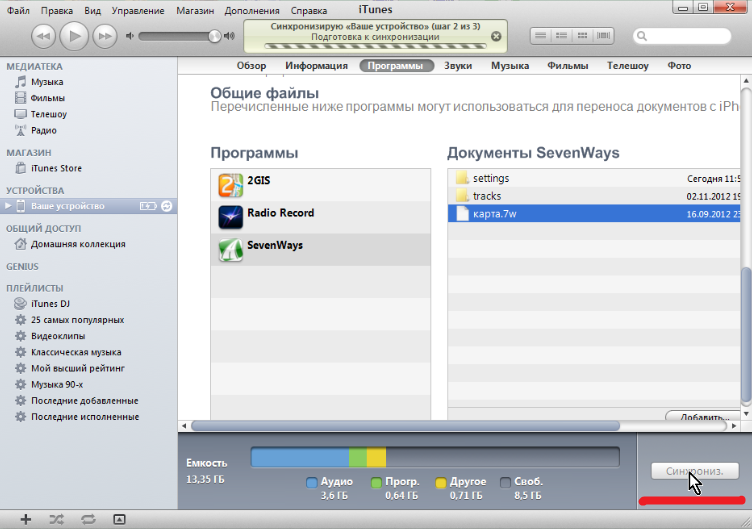
Task: Click the Синхрониз. button
Action: click(x=694, y=471)
